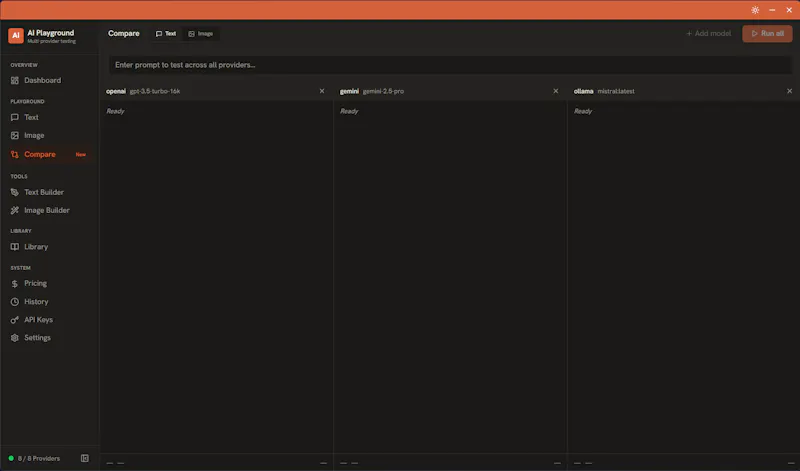Image resolution: width=800 pixels, height=471 pixels.
Task: Open the Text playground in sidebar
Action: pyautogui.click(x=49, y=117)
